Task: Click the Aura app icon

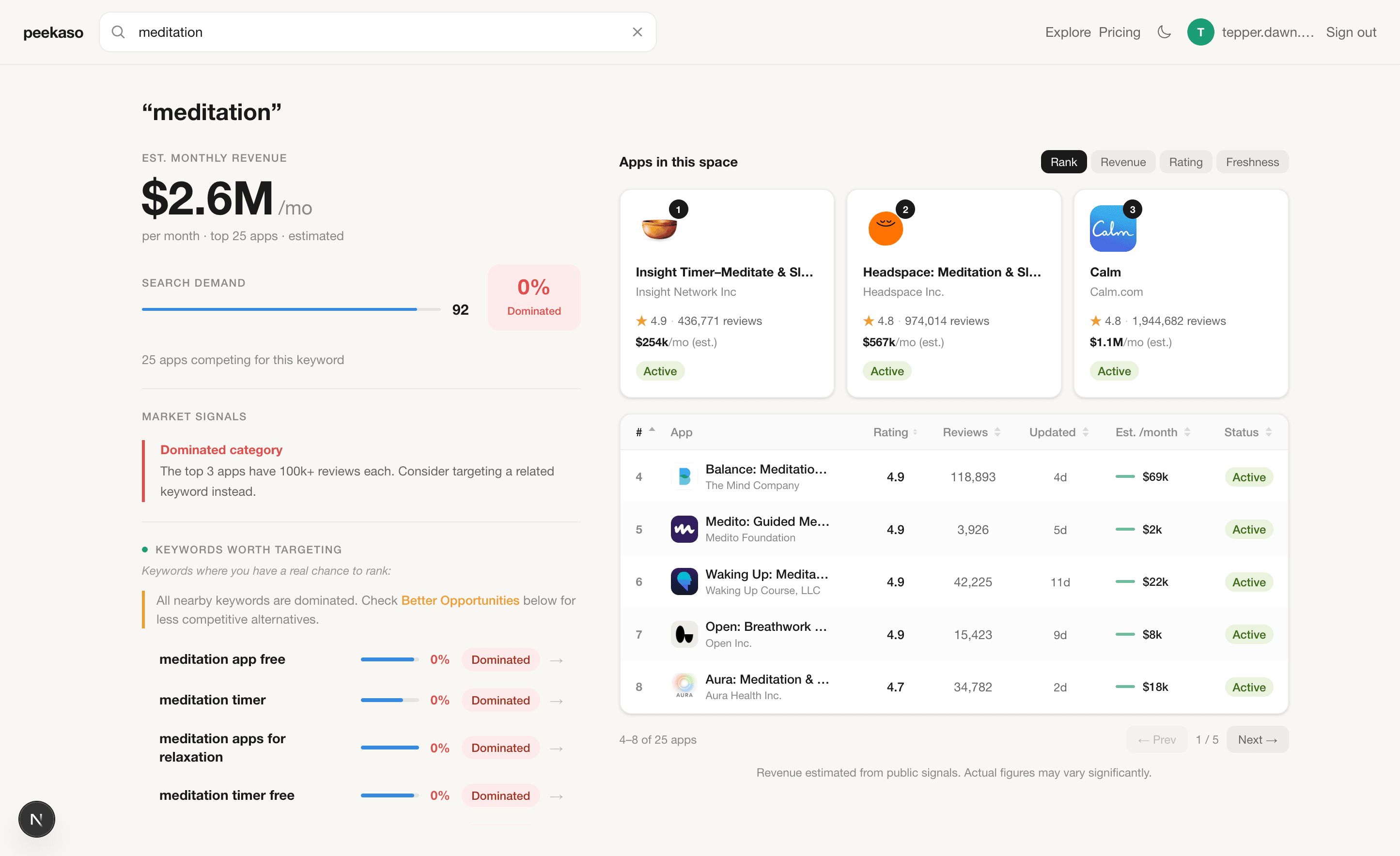Action: [684, 686]
